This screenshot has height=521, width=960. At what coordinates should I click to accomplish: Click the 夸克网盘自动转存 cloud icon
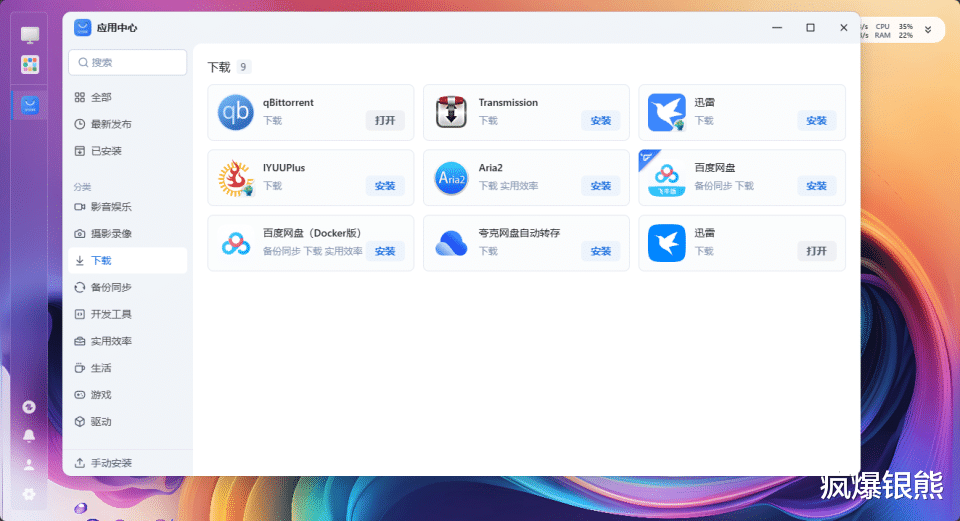(451, 243)
